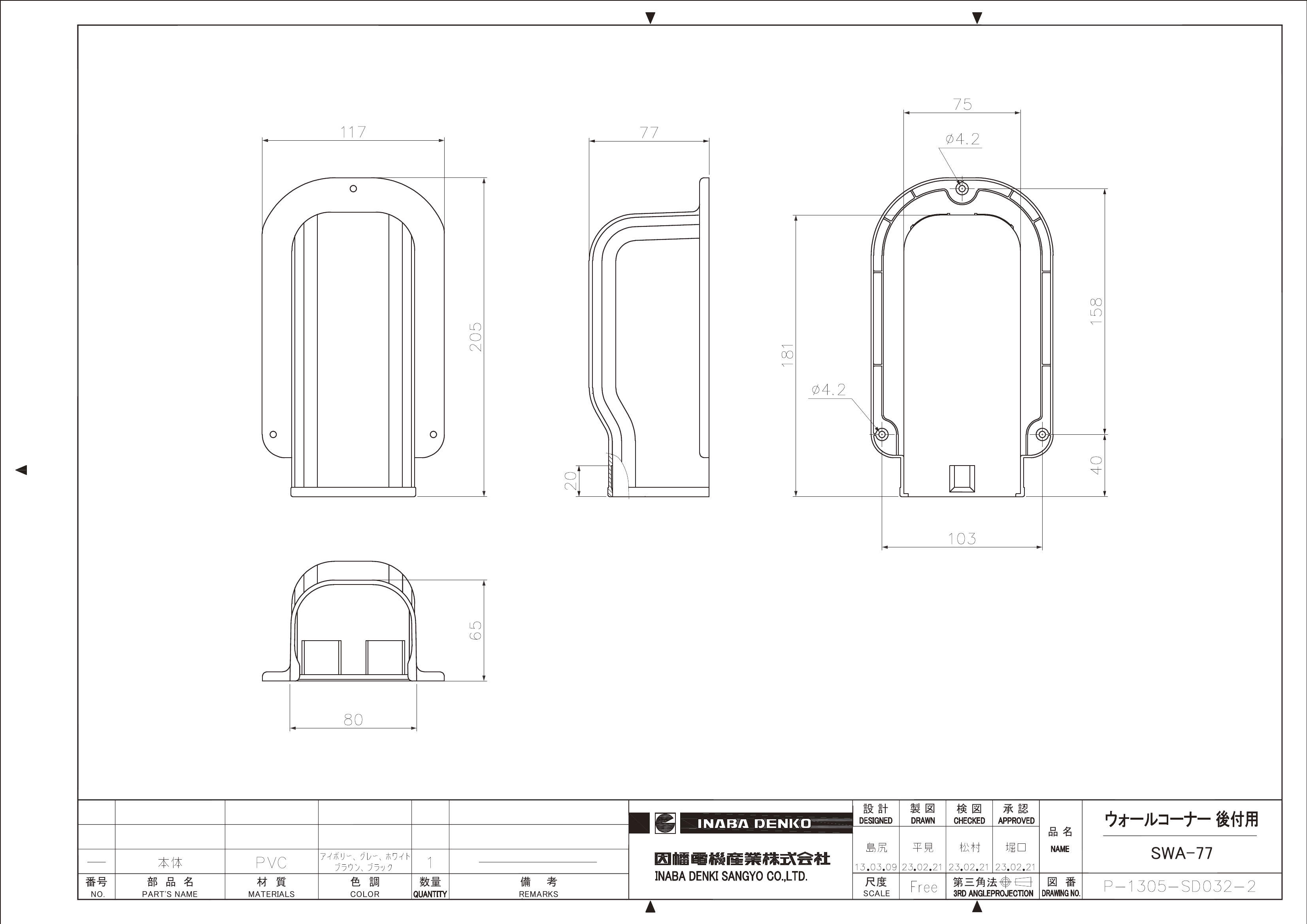Click the upper ø4.2 hole callout
1307x924 pixels.
(x=963, y=139)
